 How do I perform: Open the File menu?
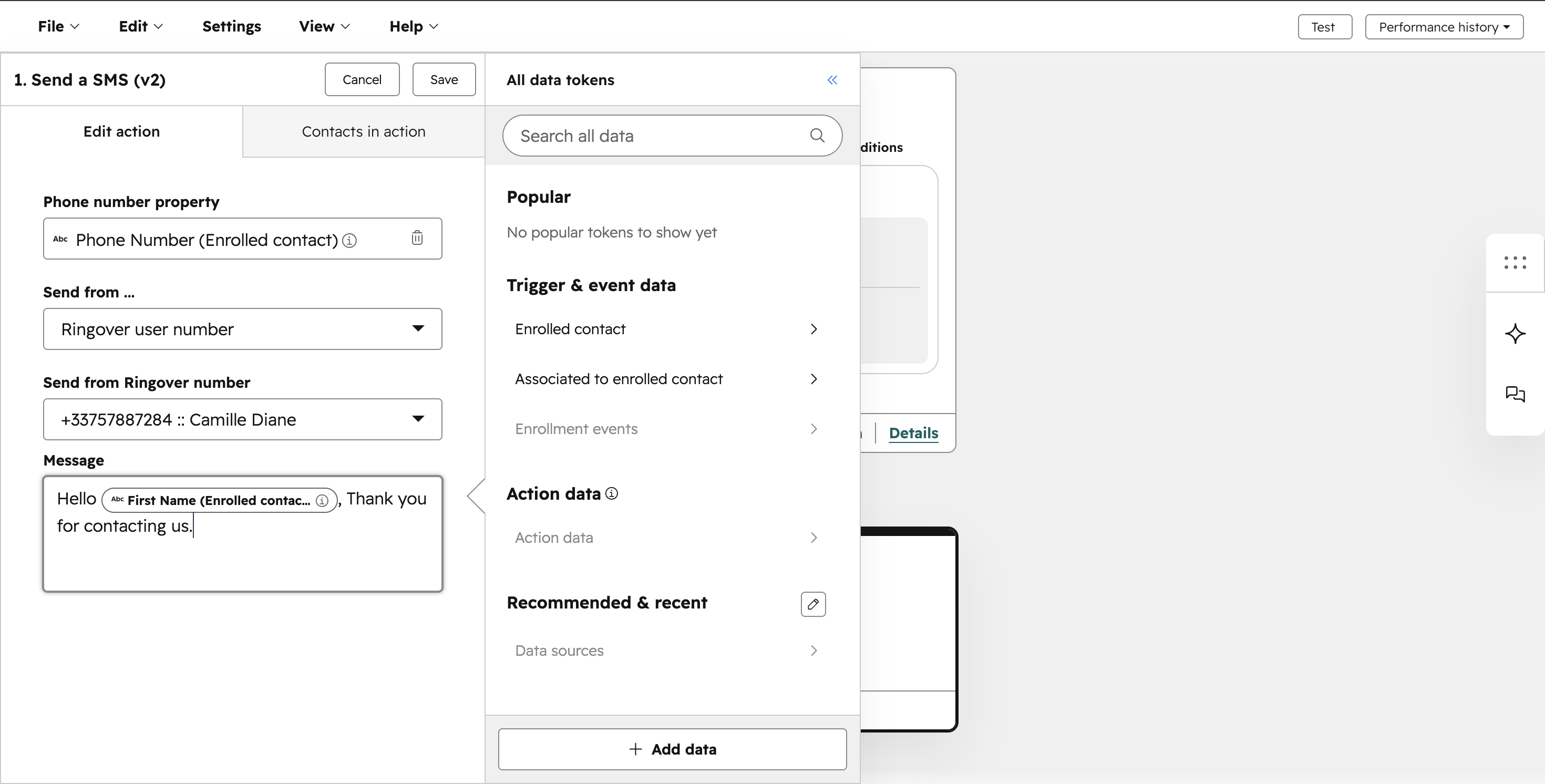click(58, 26)
